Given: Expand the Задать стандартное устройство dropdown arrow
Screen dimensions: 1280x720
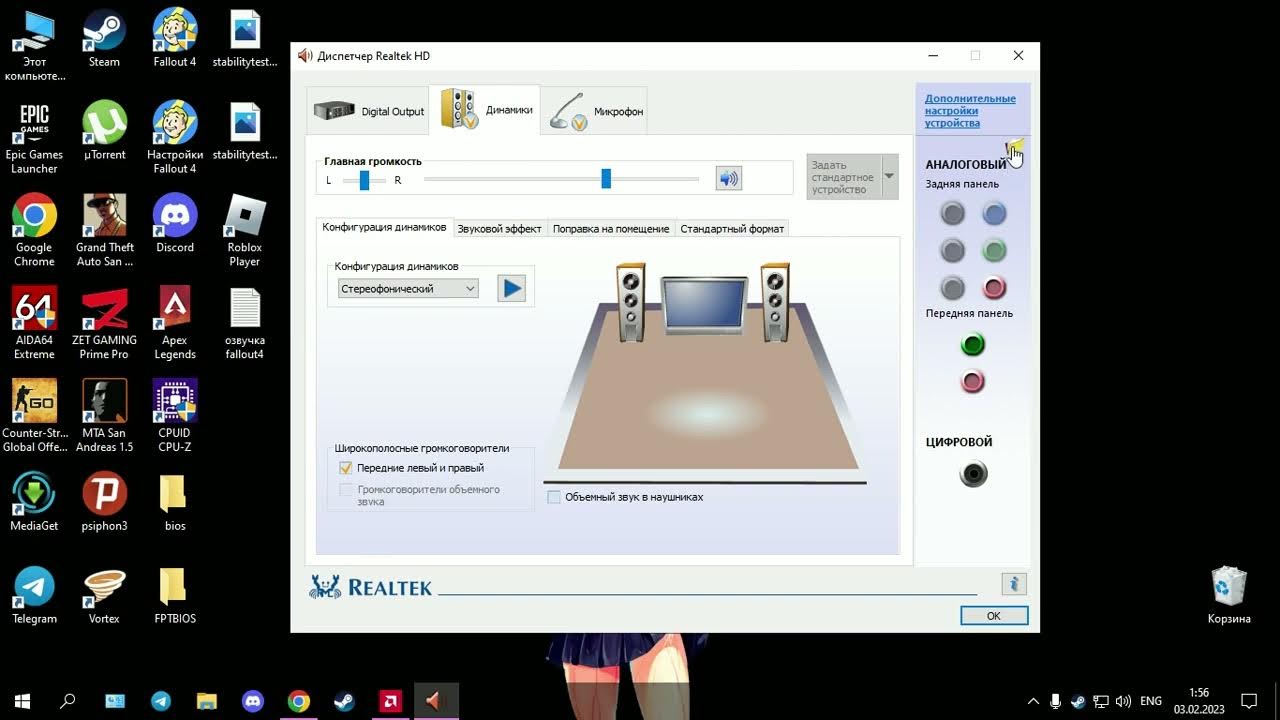Looking at the screenshot, I should click(889, 177).
